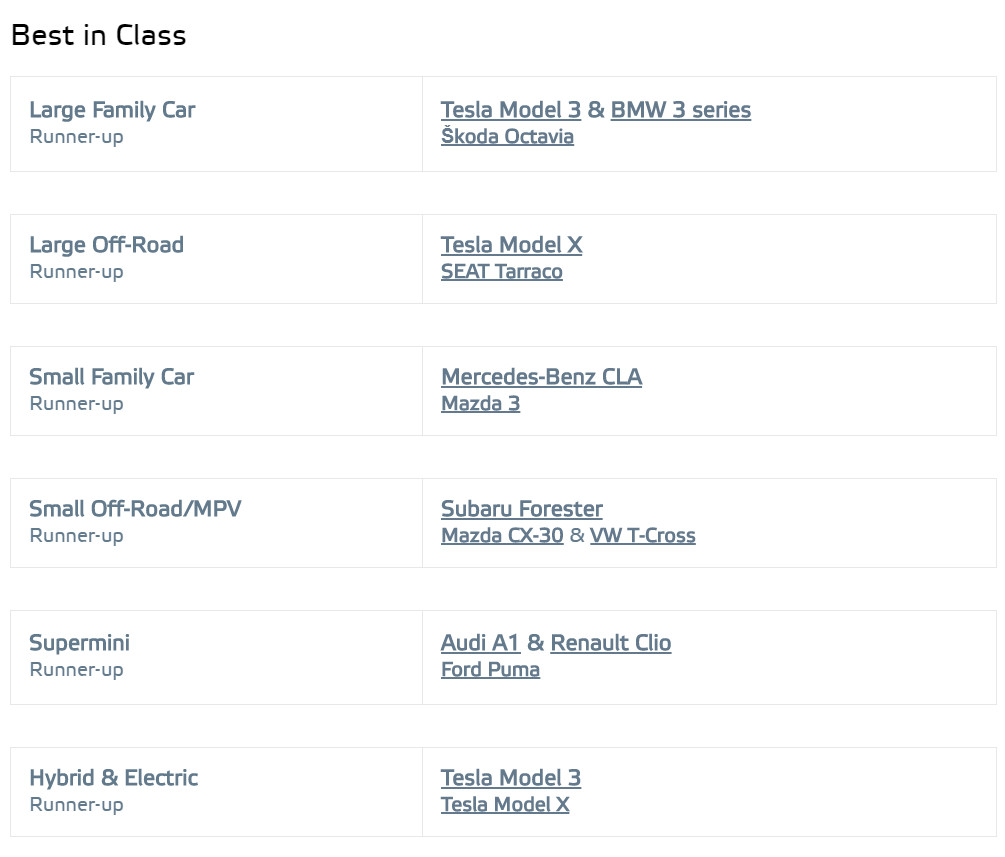Open the Renault Clio link
This screenshot has width=1005, height=857.
pos(611,643)
